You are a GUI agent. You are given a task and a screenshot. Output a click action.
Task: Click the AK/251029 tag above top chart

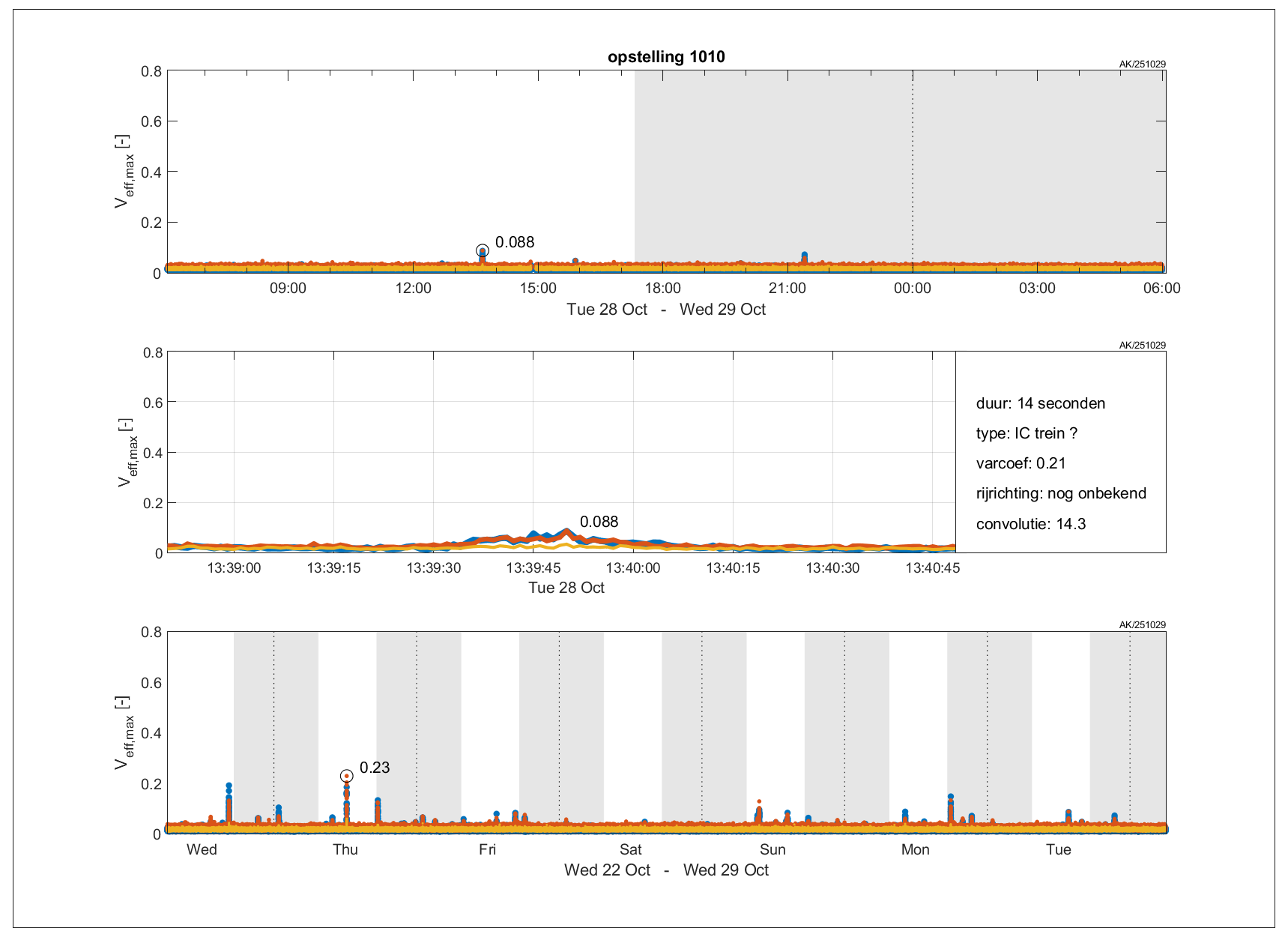1142,64
